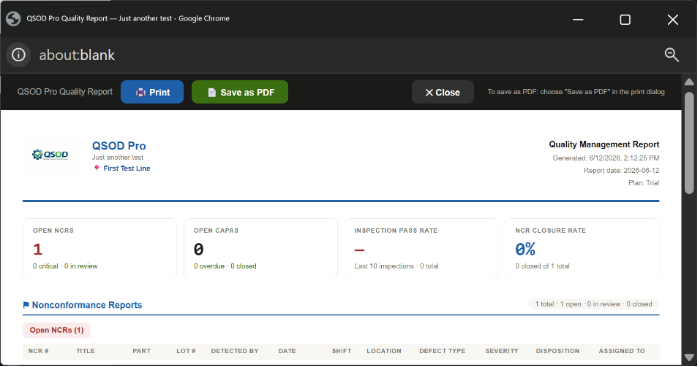Click the location pin icon beside First Test Line
Viewport: 700px width, 367px height.
[x=96, y=168]
